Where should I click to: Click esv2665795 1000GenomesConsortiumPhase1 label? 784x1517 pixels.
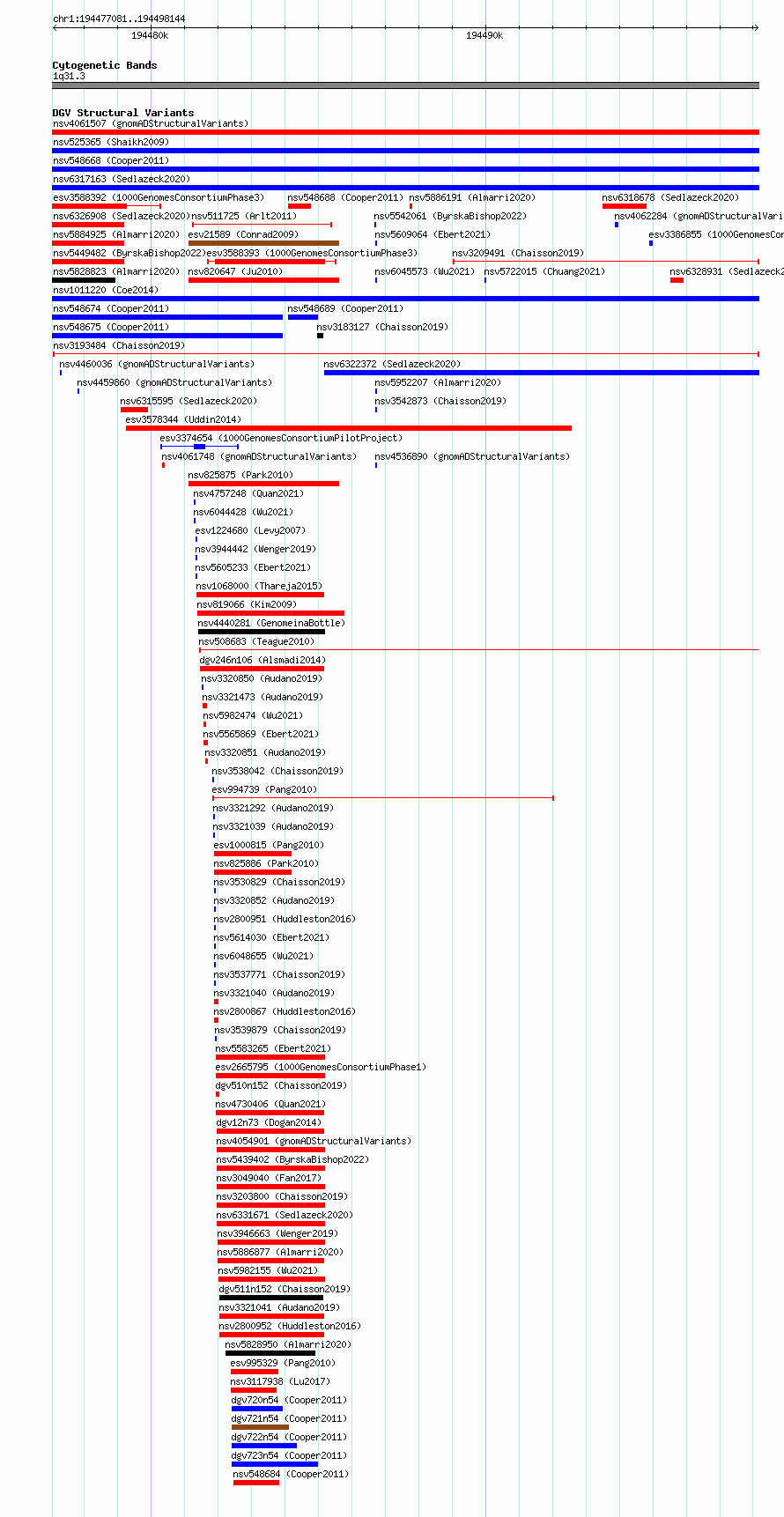322,1067
